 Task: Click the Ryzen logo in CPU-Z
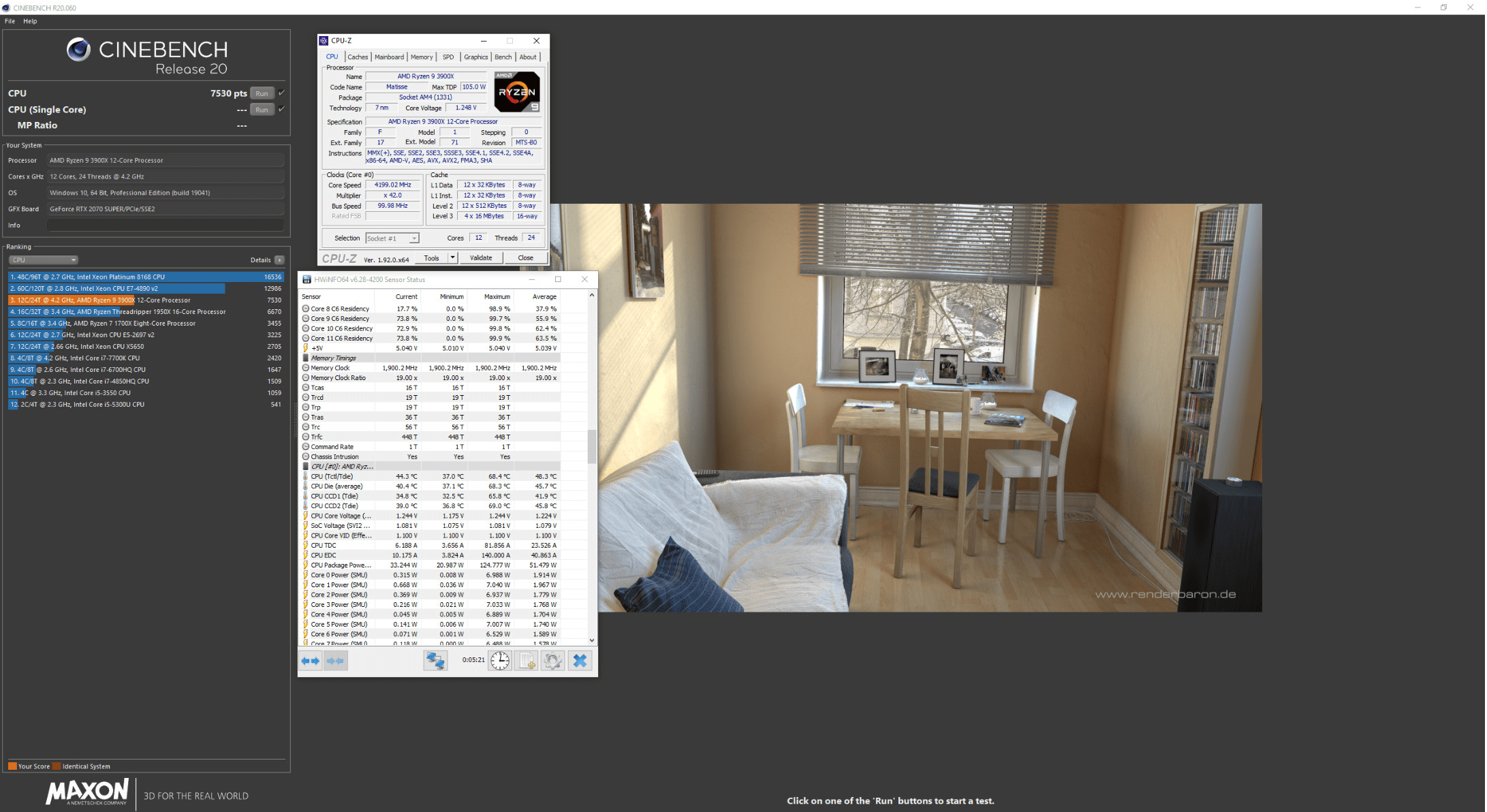pyautogui.click(x=517, y=92)
